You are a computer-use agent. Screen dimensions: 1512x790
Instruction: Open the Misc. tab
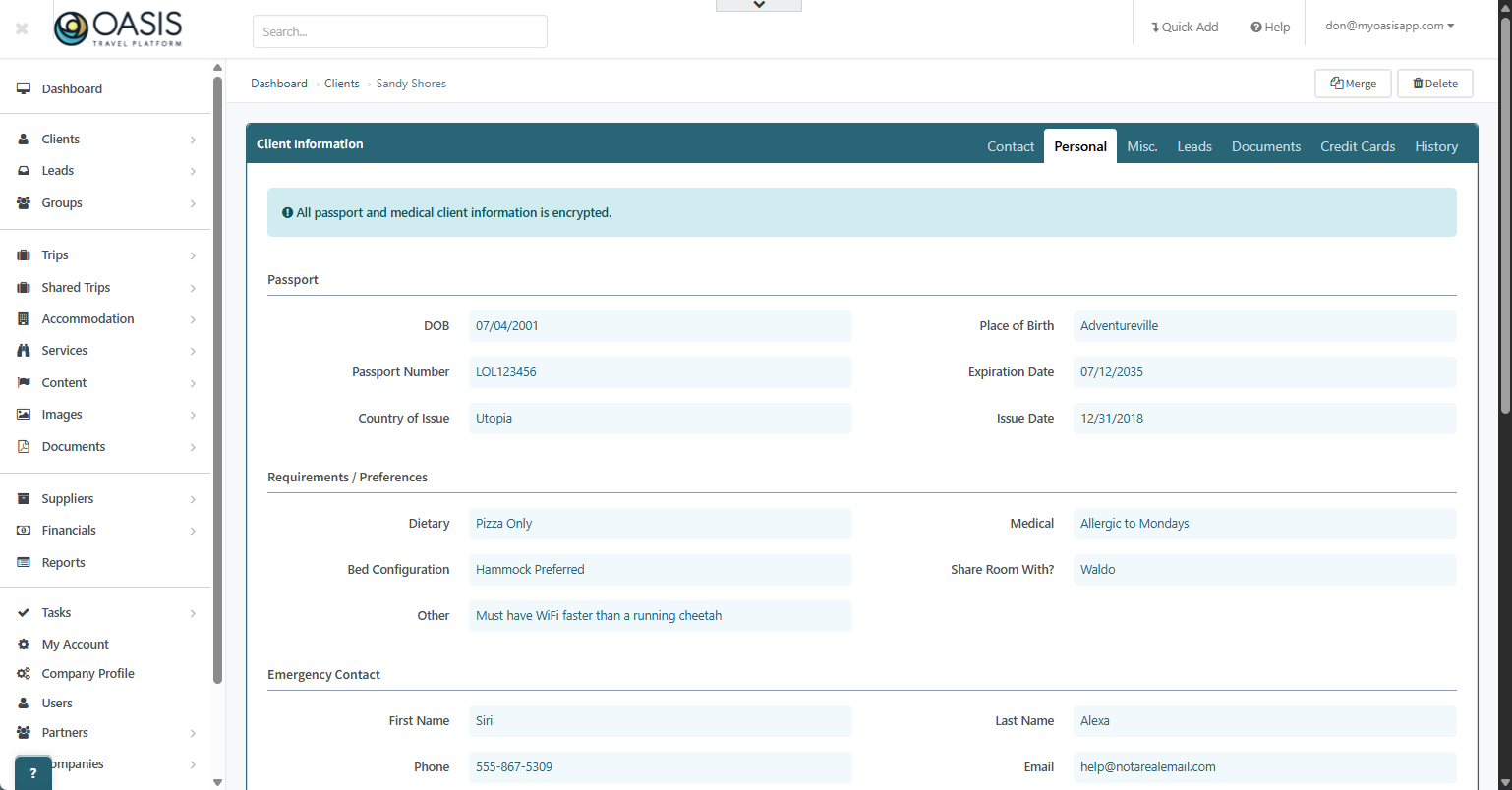[x=1142, y=146]
